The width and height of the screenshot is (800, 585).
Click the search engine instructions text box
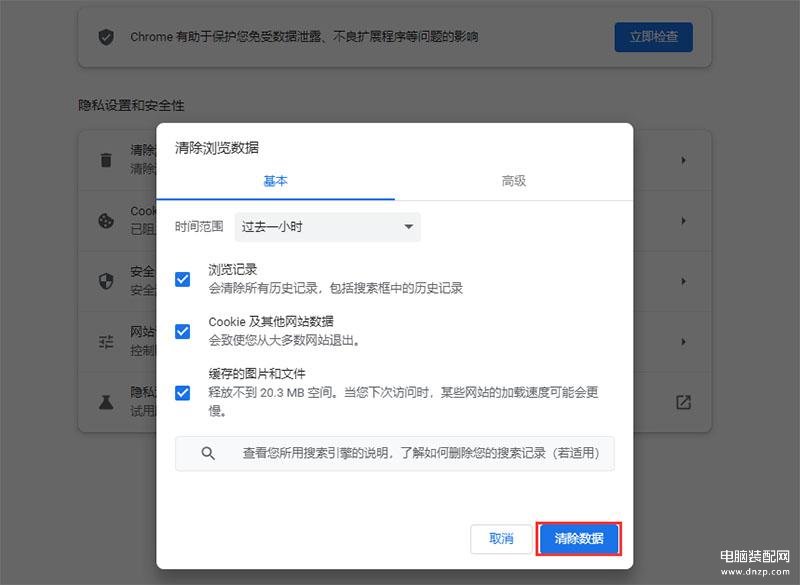coord(394,453)
